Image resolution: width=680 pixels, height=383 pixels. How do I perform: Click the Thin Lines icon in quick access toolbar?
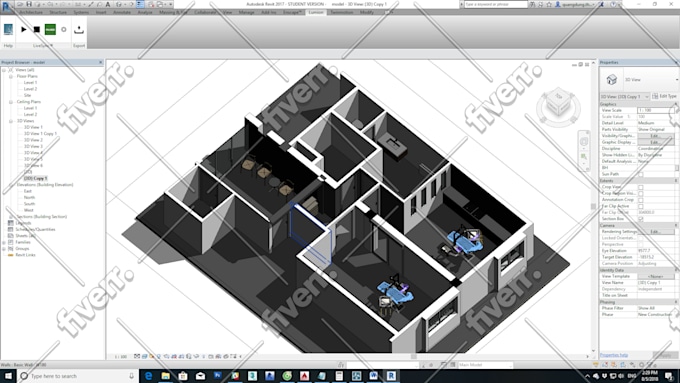click(x=141, y=4)
